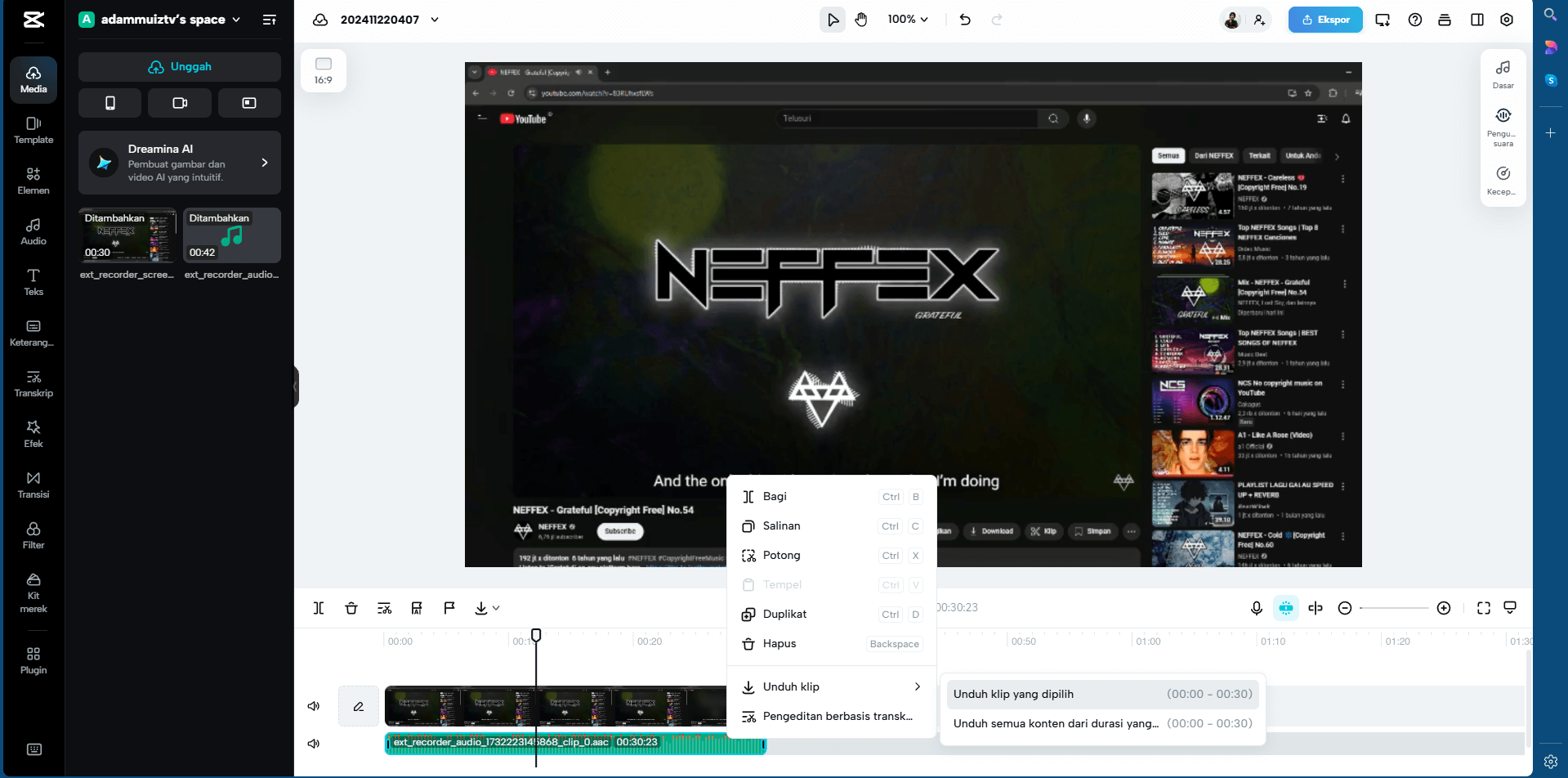
Task: Collapse left panel with edge handle
Action: [x=296, y=387]
